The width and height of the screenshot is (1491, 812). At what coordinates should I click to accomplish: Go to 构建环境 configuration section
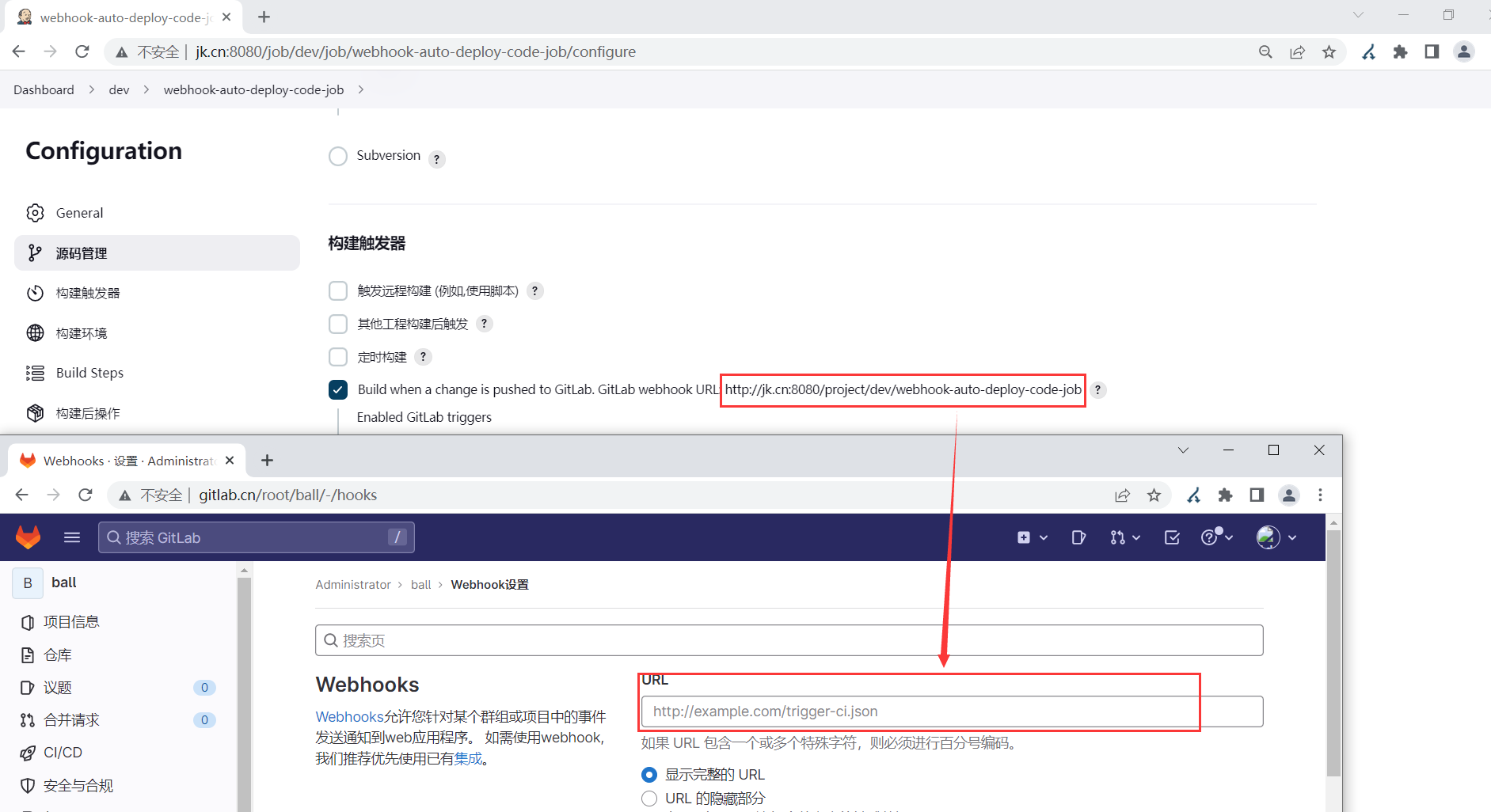[x=157, y=333]
